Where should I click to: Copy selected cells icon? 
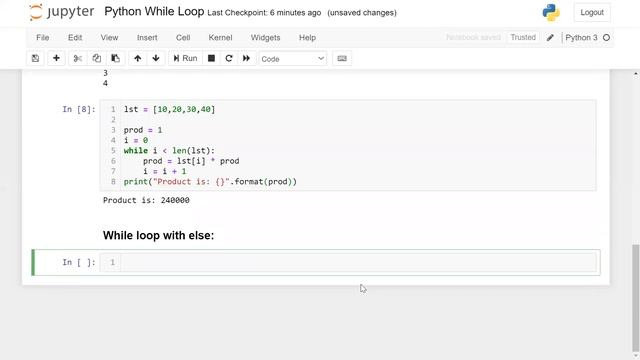tap(96, 58)
